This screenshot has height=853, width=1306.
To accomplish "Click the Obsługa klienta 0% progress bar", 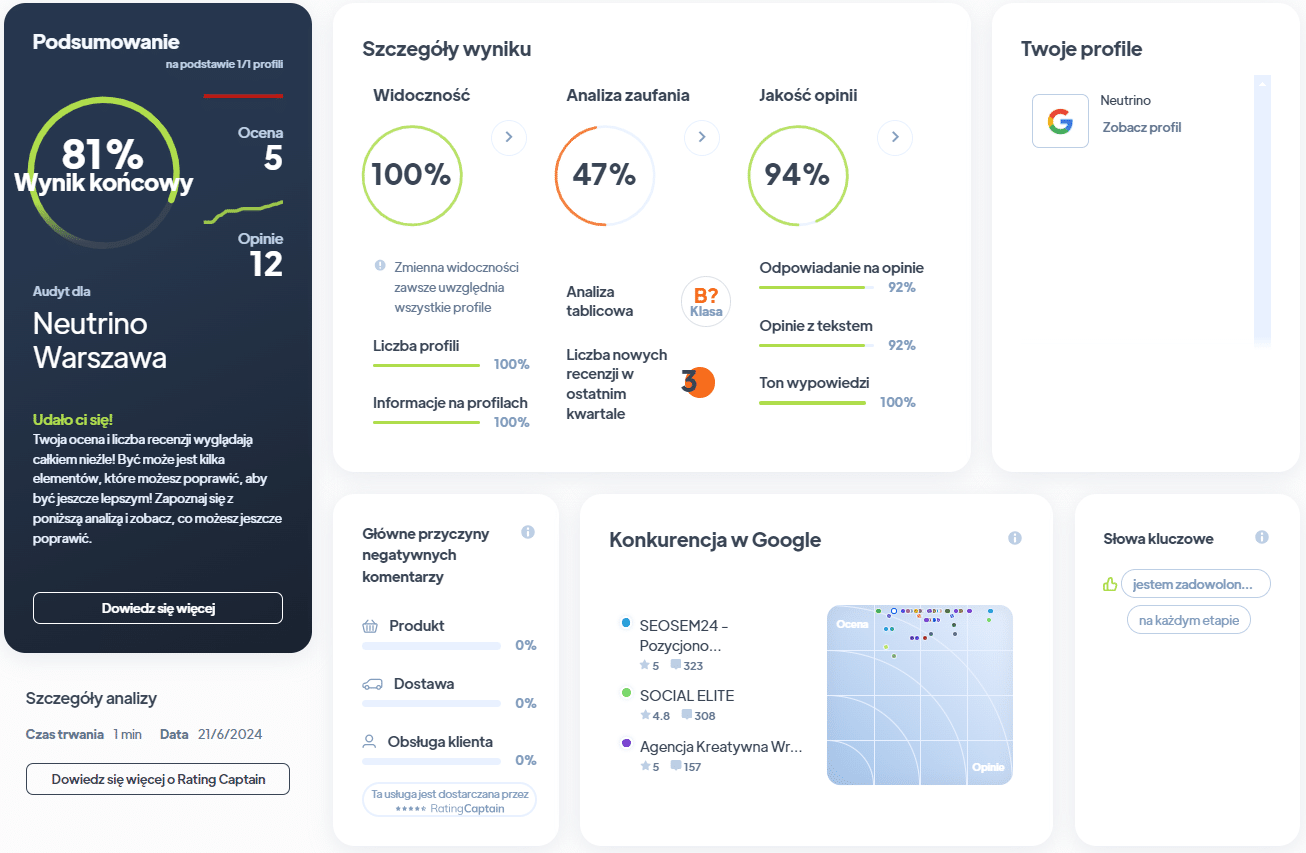I will click(x=431, y=761).
